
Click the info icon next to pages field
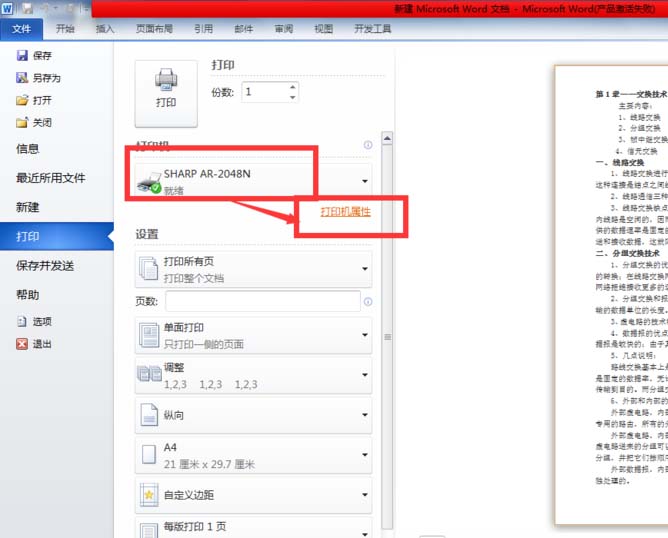[x=368, y=301]
